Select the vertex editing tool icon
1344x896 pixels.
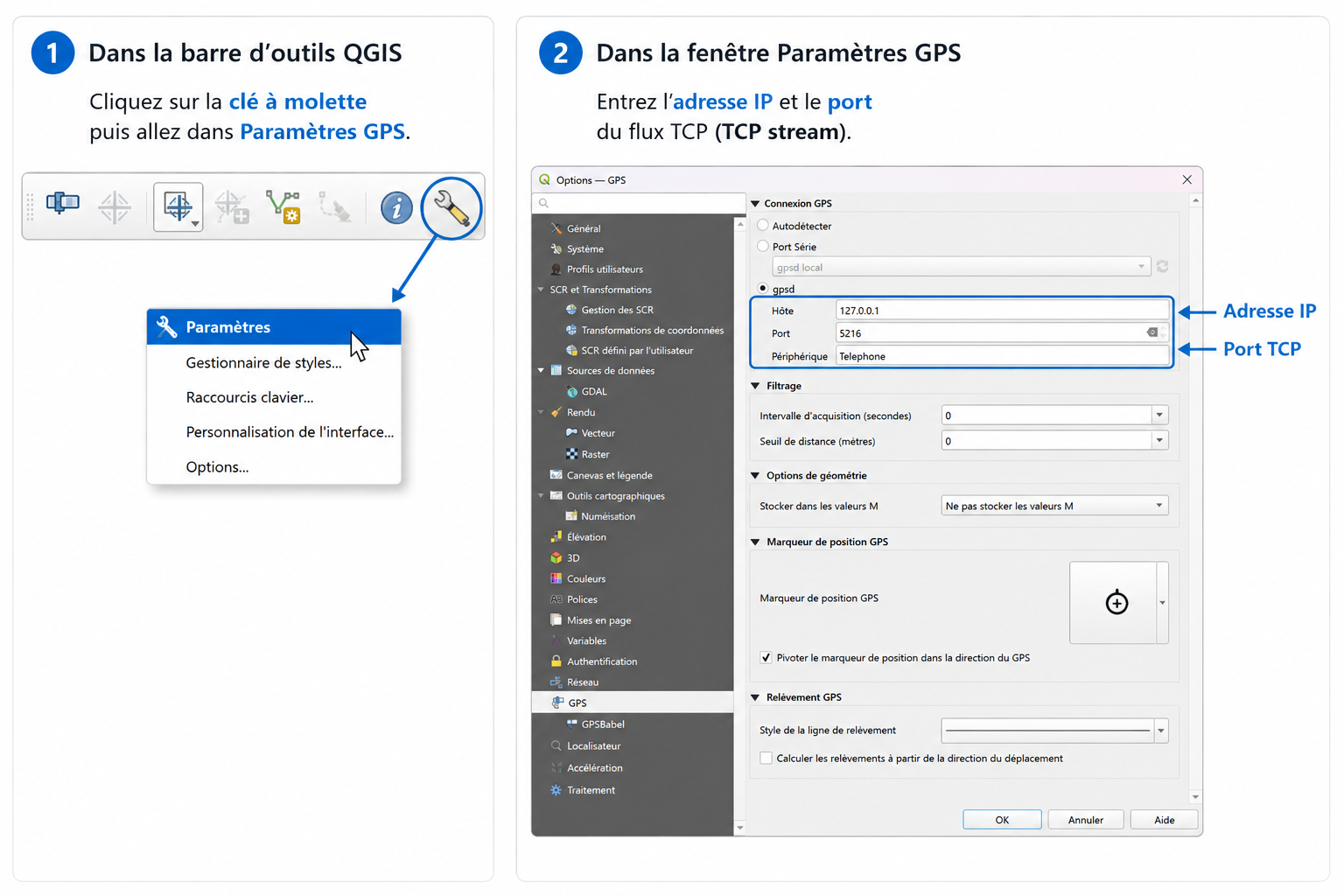(x=283, y=207)
